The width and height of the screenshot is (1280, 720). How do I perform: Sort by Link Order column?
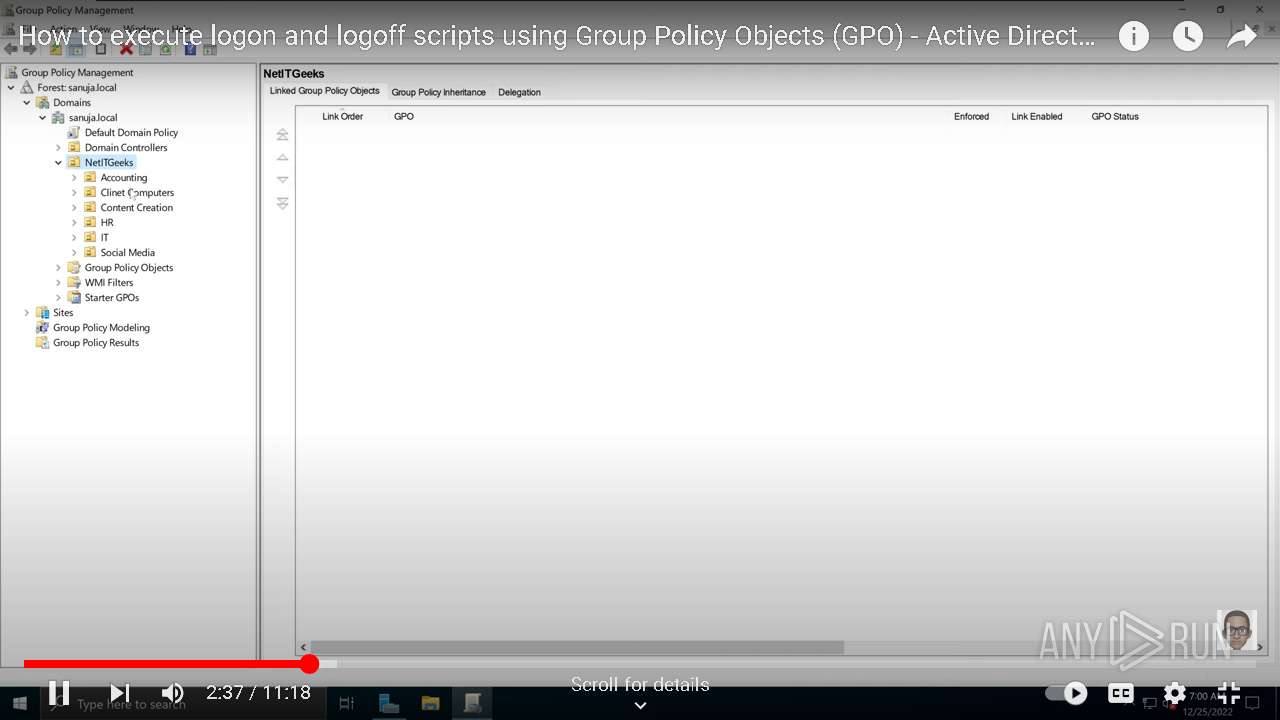pos(342,117)
